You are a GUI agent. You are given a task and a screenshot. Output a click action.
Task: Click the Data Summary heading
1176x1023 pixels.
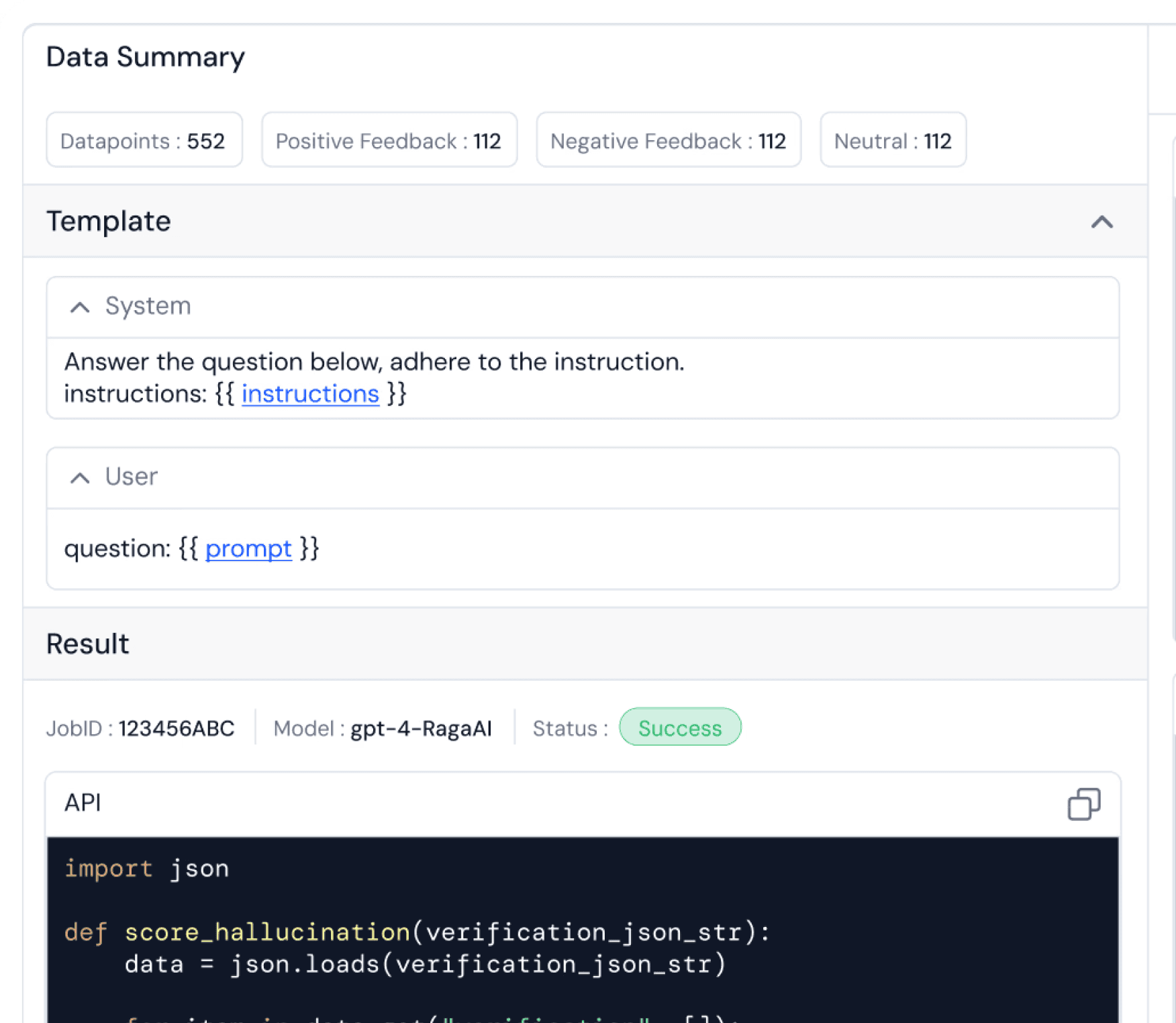click(146, 57)
